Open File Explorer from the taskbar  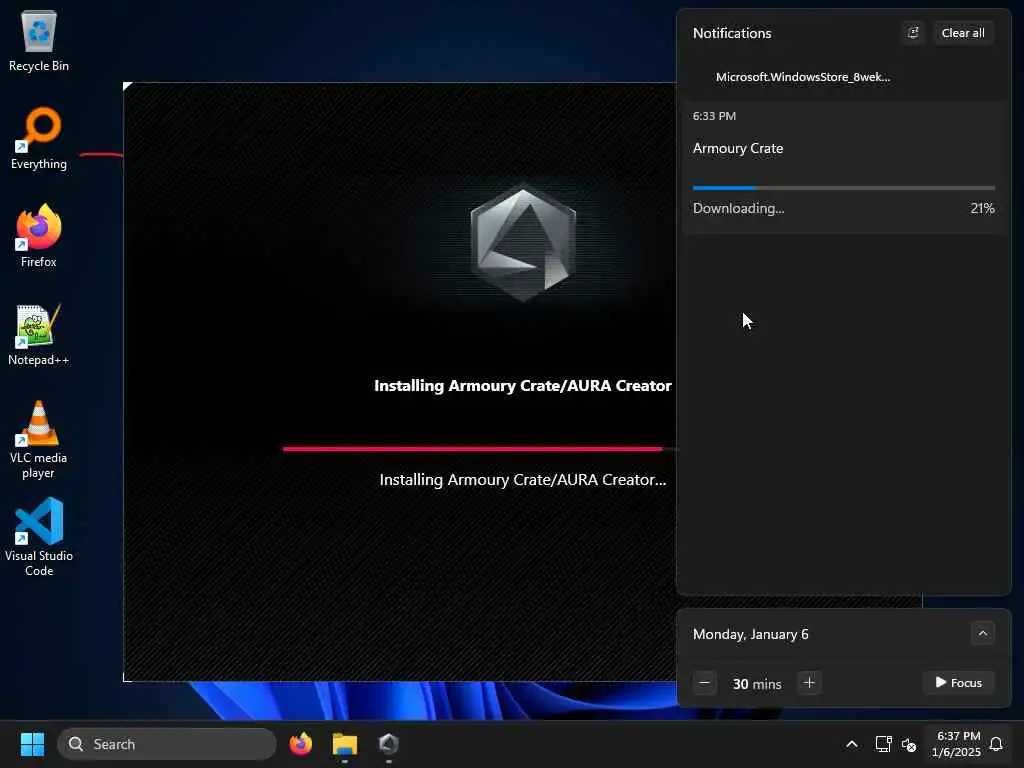click(345, 744)
